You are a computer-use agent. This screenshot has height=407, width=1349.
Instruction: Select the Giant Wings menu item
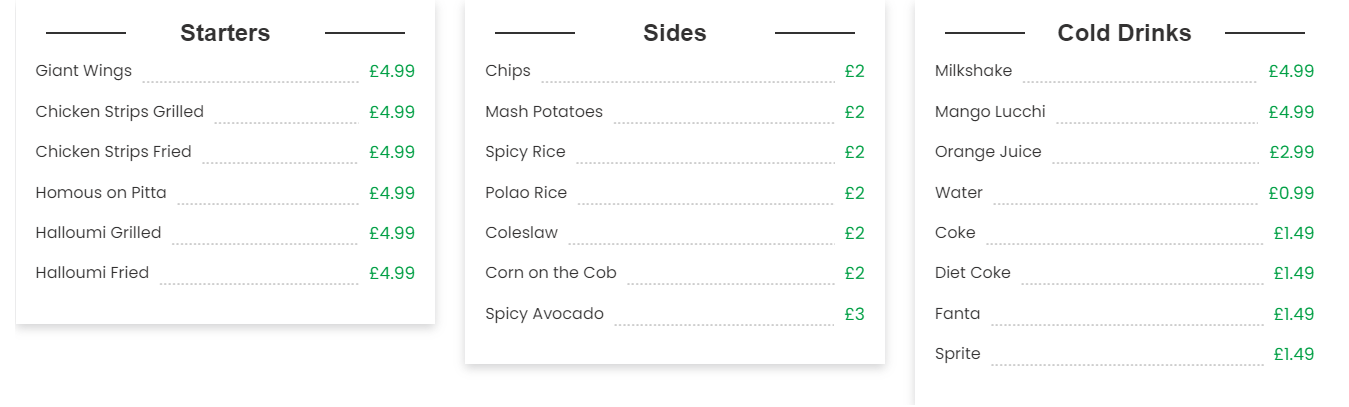[83, 71]
